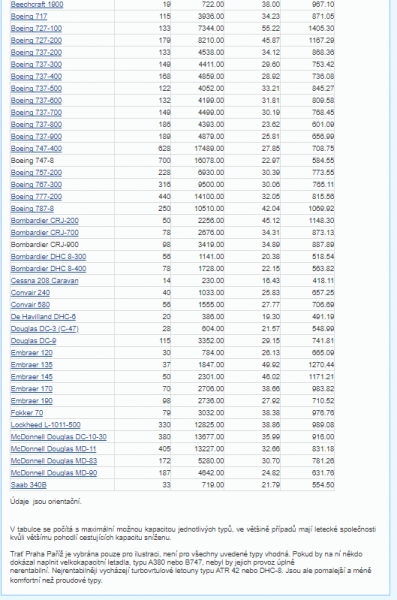Open the Convair 580 link
The image size is (397, 600).
(x=30, y=305)
